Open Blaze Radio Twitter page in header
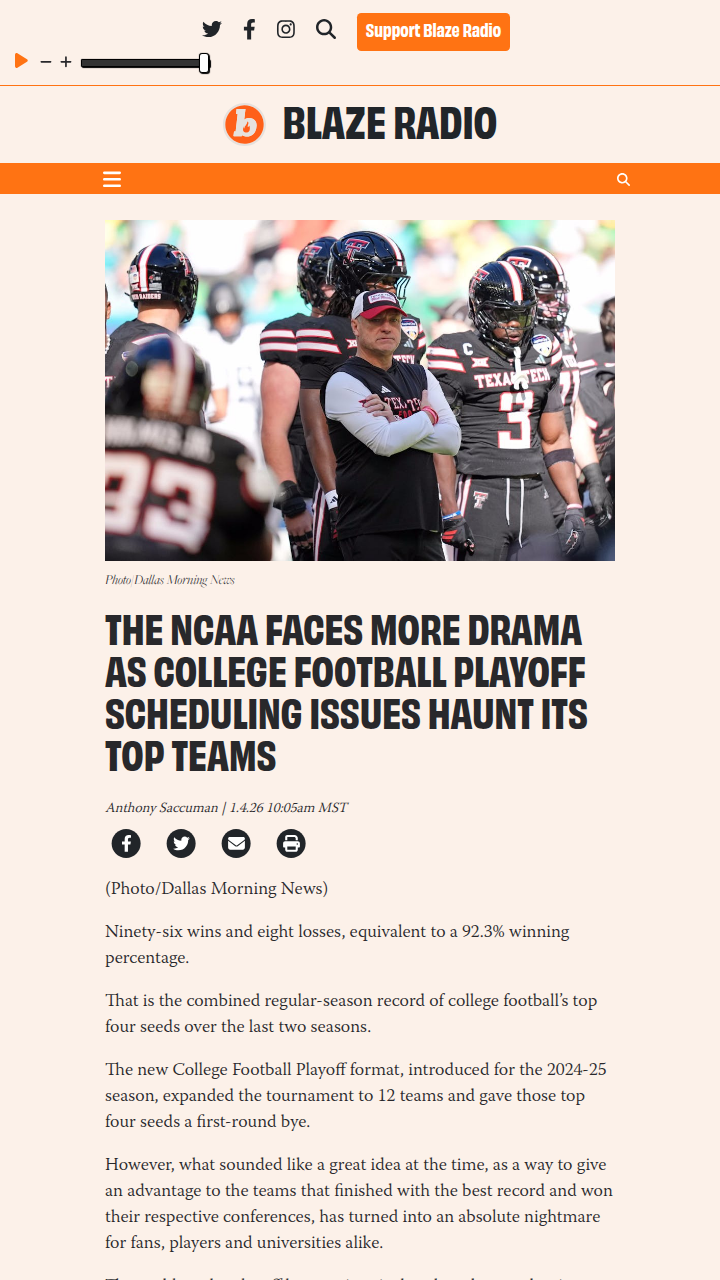Screen dimensions: 720x1280 click(212, 30)
